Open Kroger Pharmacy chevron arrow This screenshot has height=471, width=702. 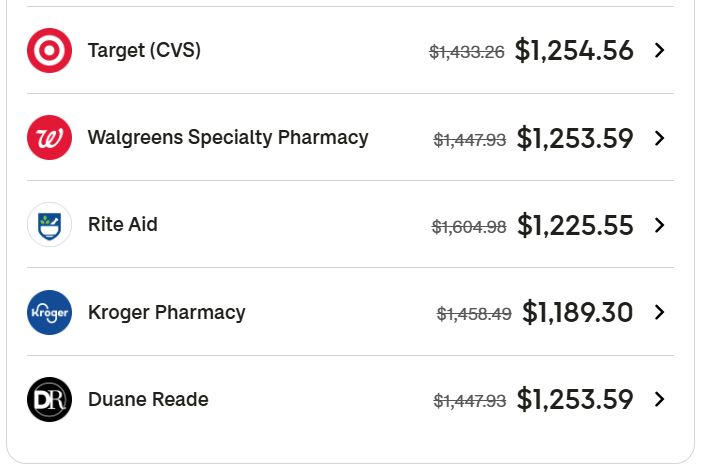(x=659, y=312)
